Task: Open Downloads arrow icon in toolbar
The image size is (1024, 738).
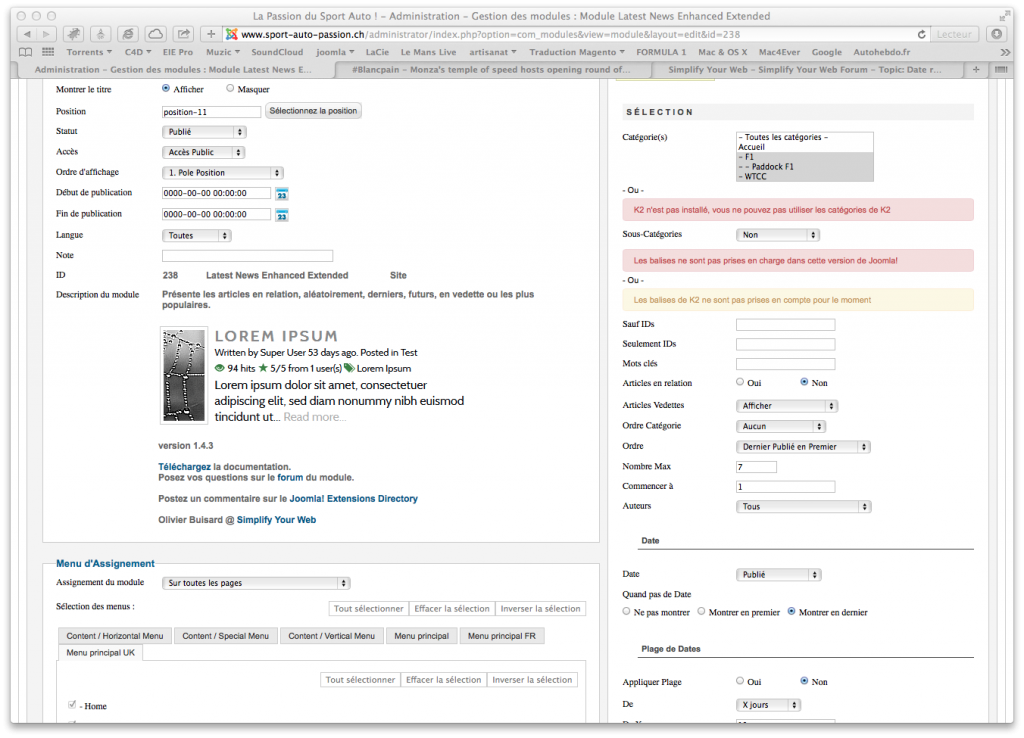Action: click(998, 34)
